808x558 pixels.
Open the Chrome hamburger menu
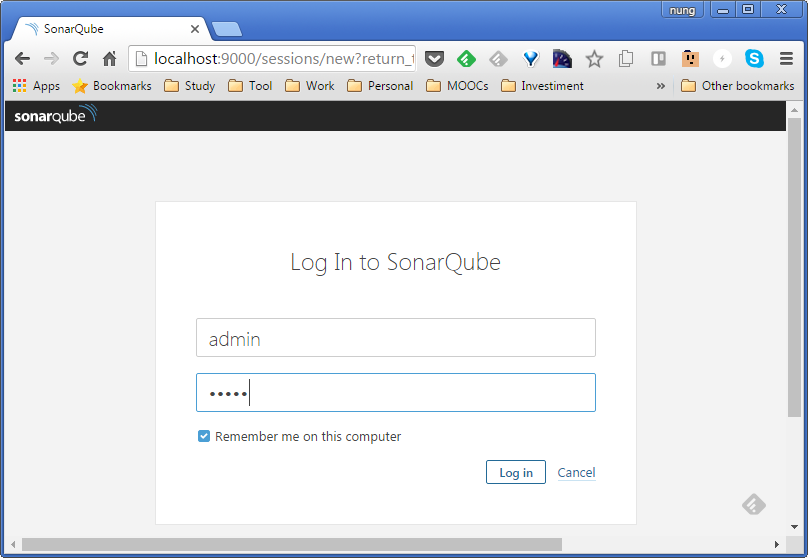(x=786, y=59)
